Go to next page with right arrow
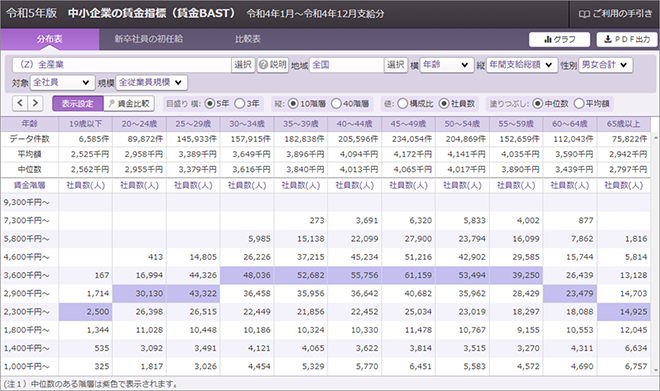The height and width of the screenshot is (391, 660). (35, 103)
